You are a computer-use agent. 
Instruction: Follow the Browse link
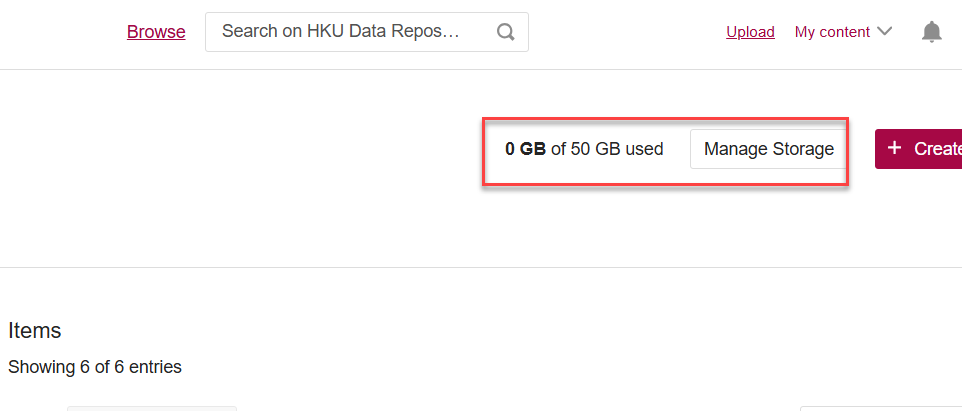pos(156,32)
